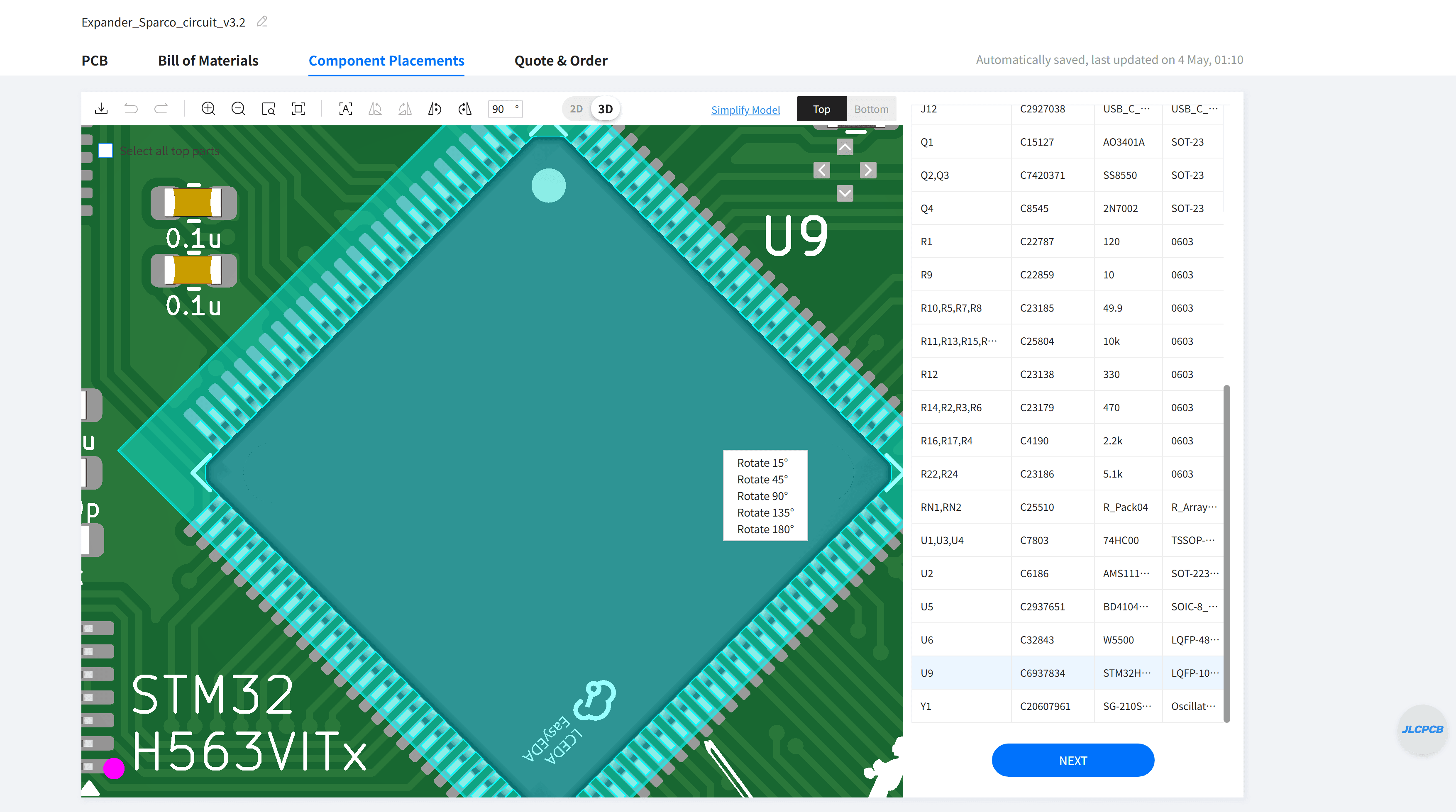Screen dimensions: 1456x812
Task: Undo the last placement change
Action: pos(131,108)
